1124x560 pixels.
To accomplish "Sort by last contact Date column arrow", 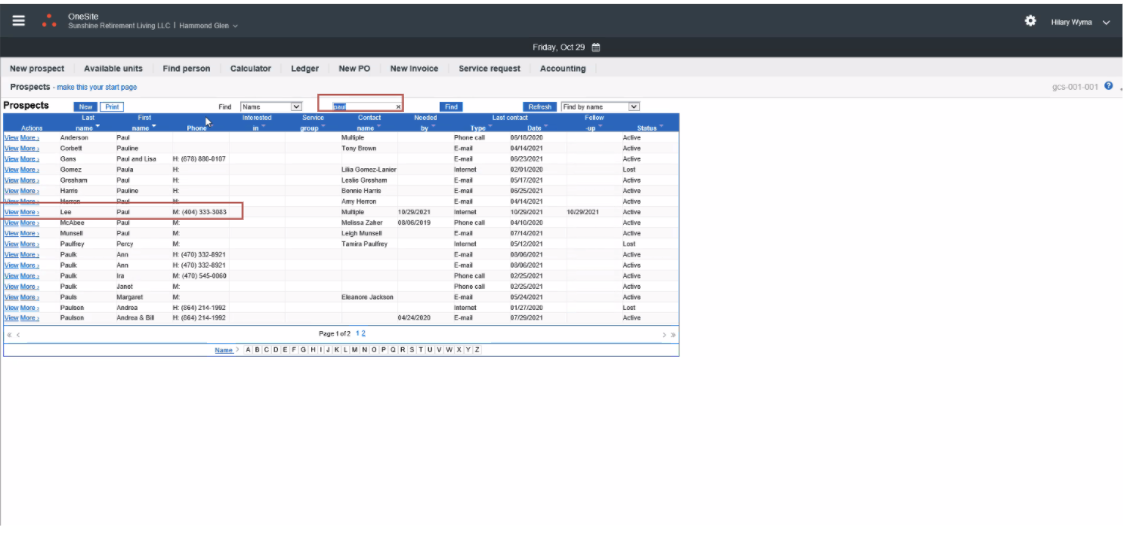I will [546, 127].
